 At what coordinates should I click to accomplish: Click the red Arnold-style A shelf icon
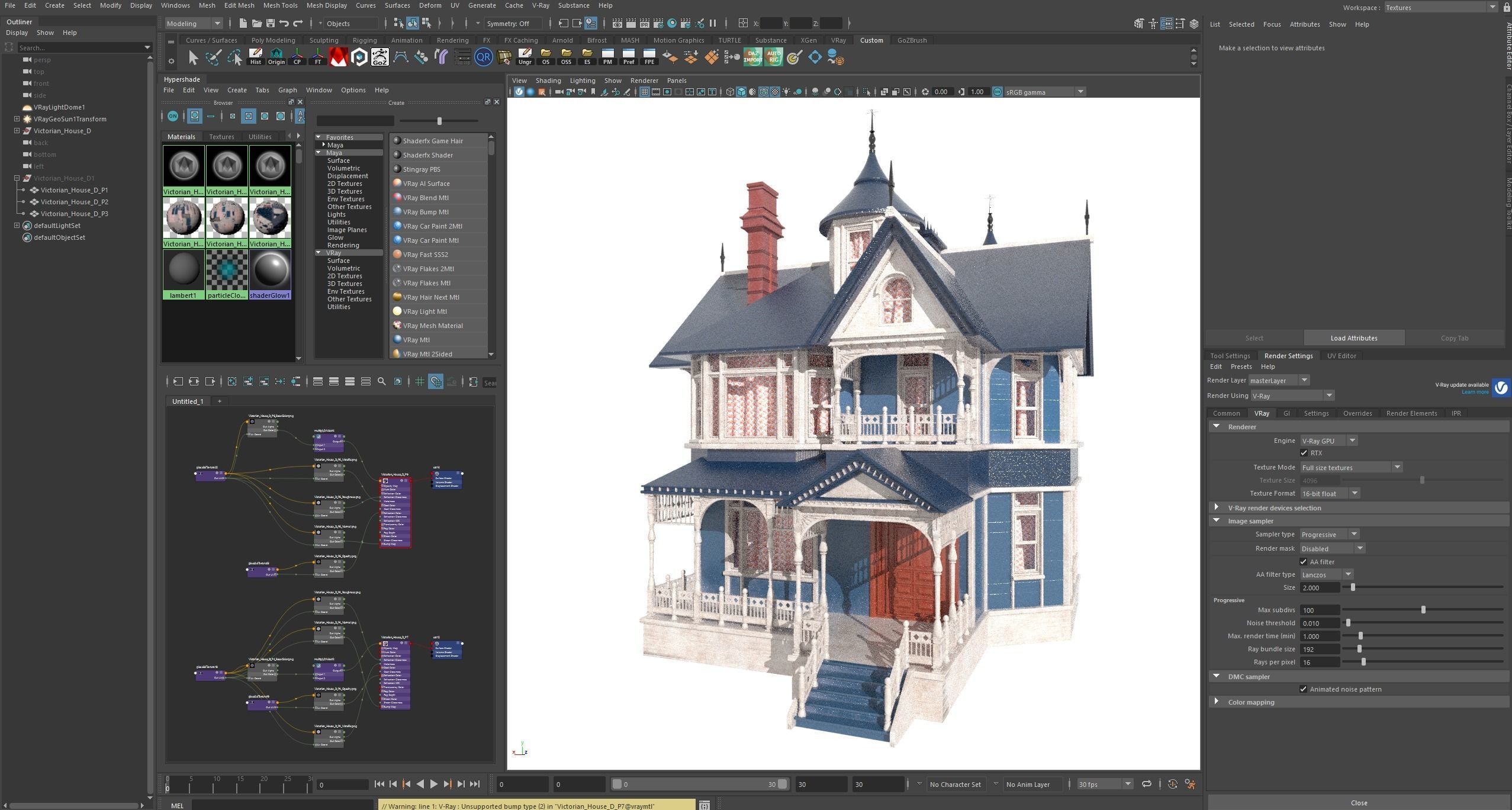pos(338,57)
